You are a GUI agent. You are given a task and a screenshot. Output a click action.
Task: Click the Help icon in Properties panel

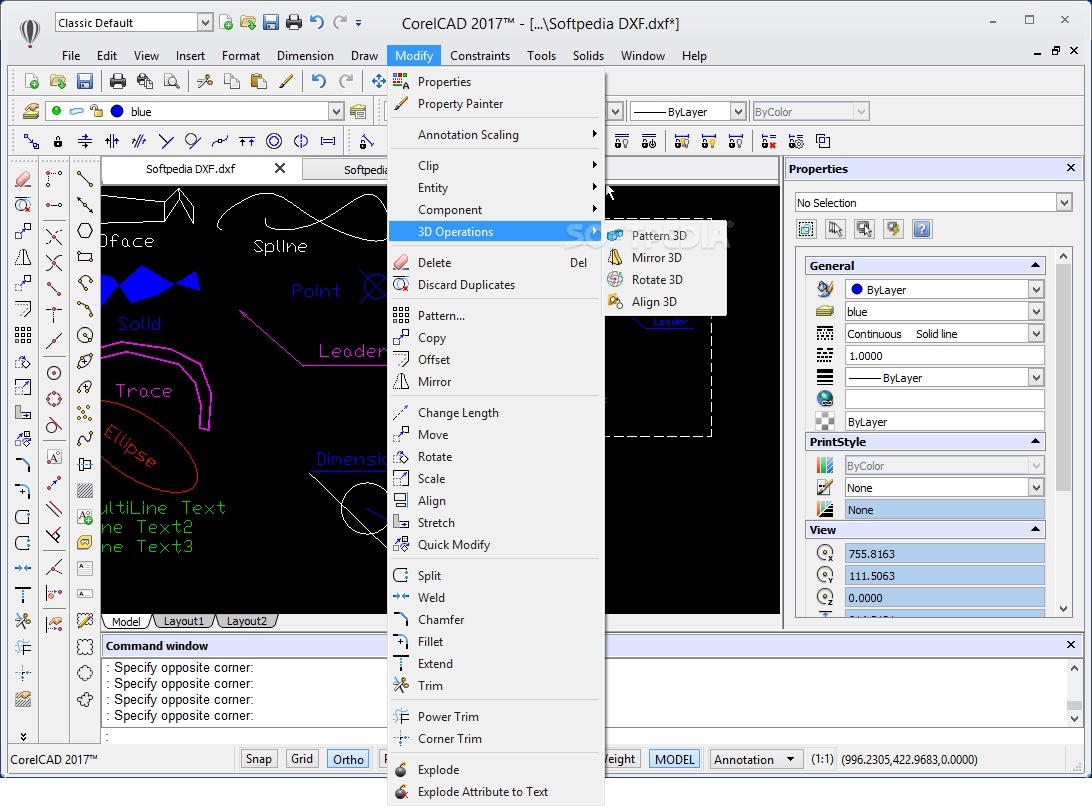pos(921,228)
